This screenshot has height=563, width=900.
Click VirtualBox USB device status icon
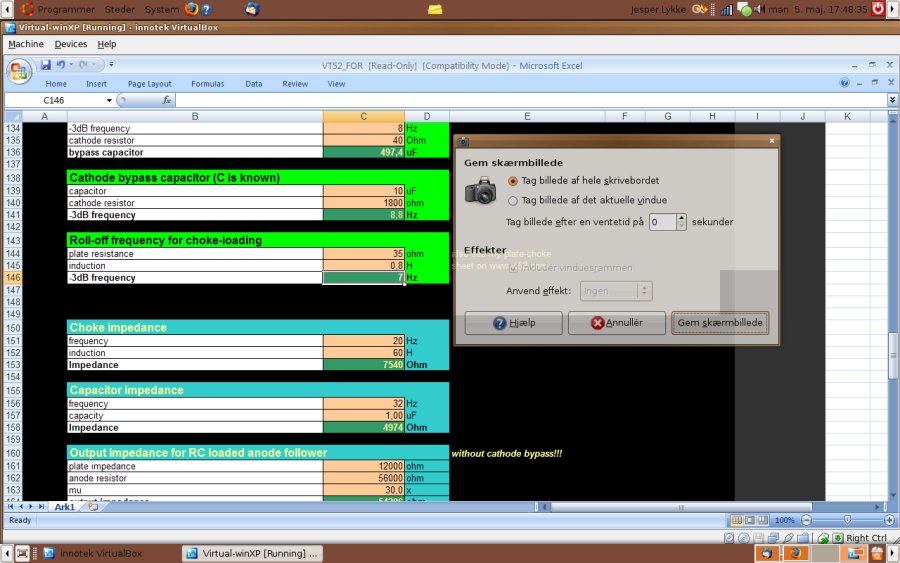coord(789,538)
